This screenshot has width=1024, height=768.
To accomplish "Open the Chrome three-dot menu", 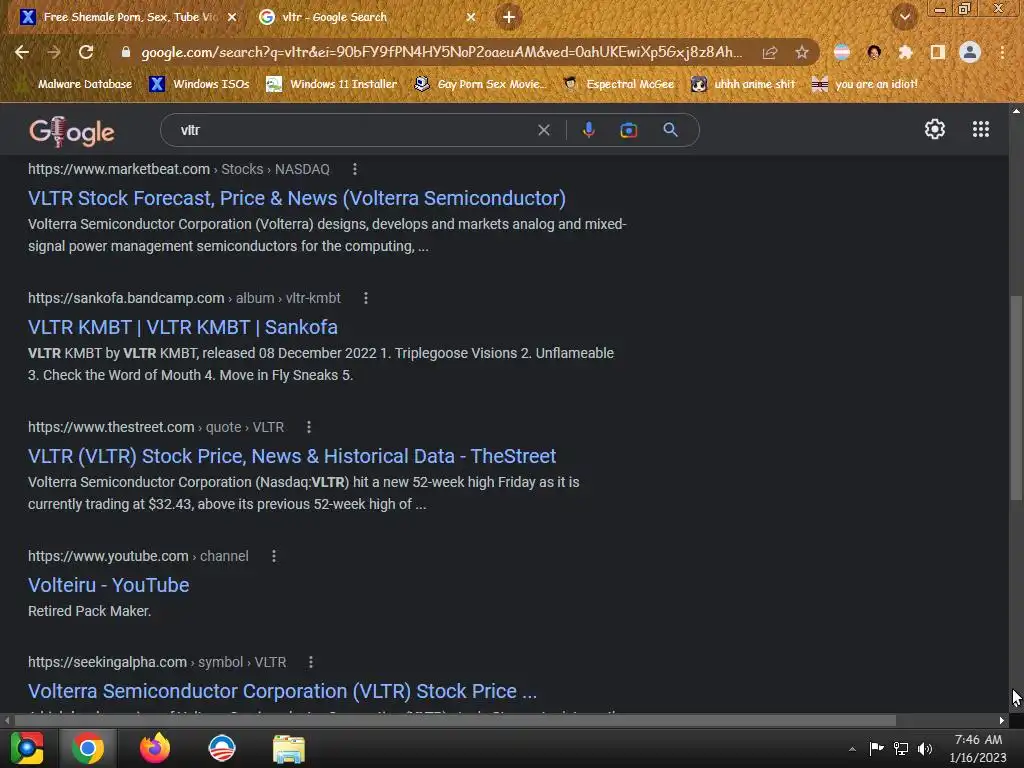I will coord(1002,52).
